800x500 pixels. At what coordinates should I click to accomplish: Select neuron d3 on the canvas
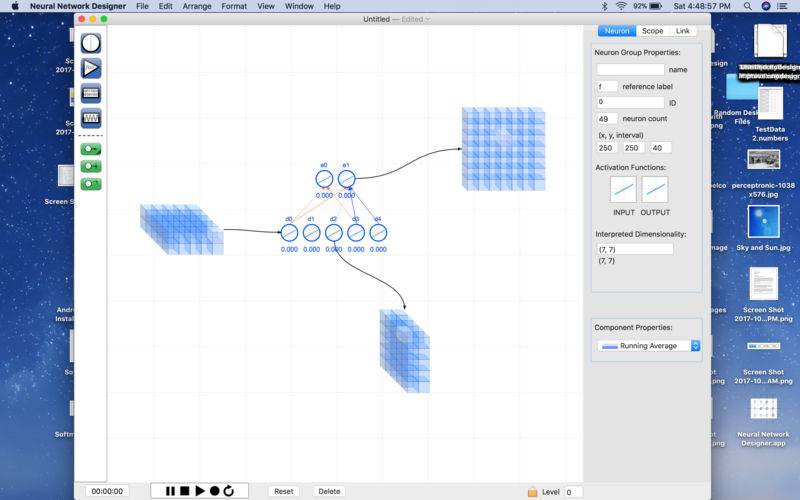point(356,233)
